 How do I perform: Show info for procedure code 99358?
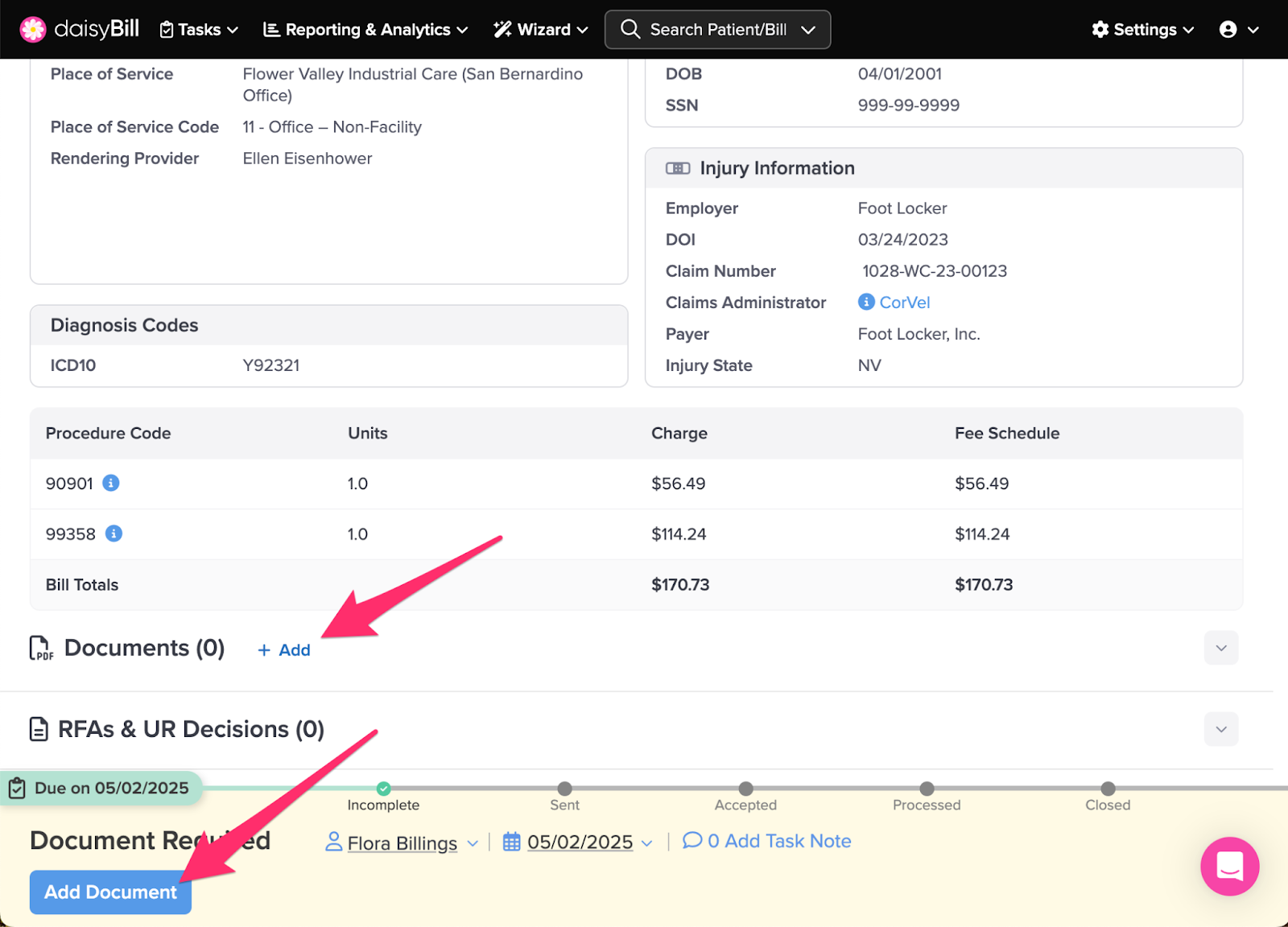coord(114,534)
